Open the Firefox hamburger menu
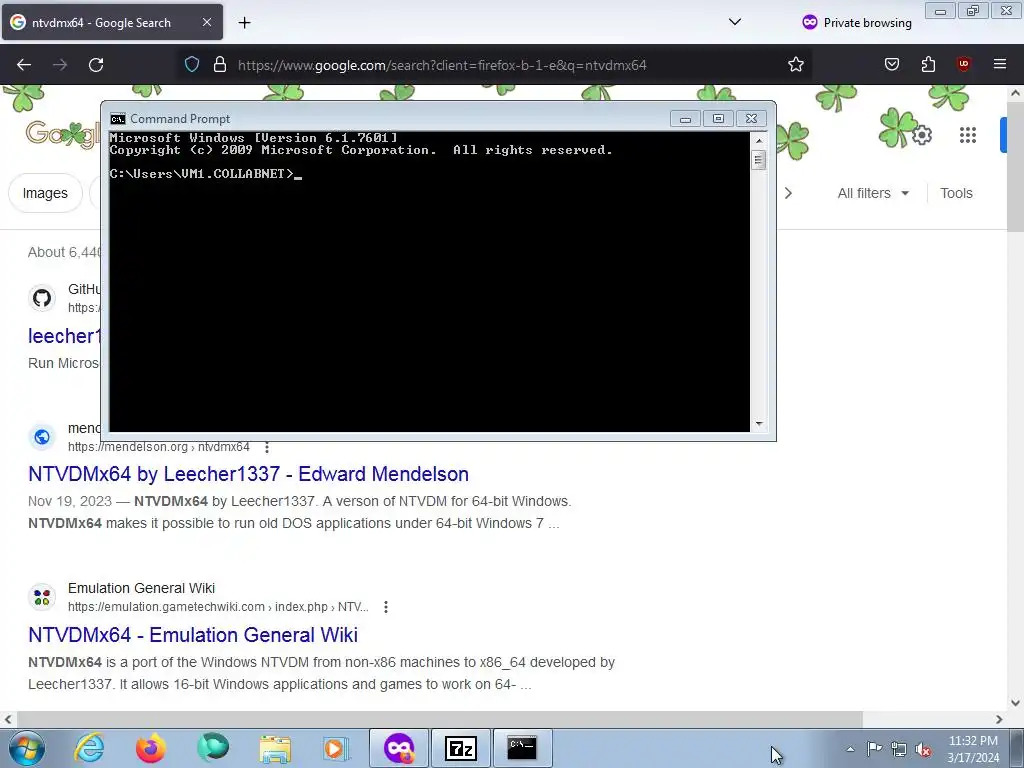This screenshot has width=1024, height=768. coord(1000,64)
